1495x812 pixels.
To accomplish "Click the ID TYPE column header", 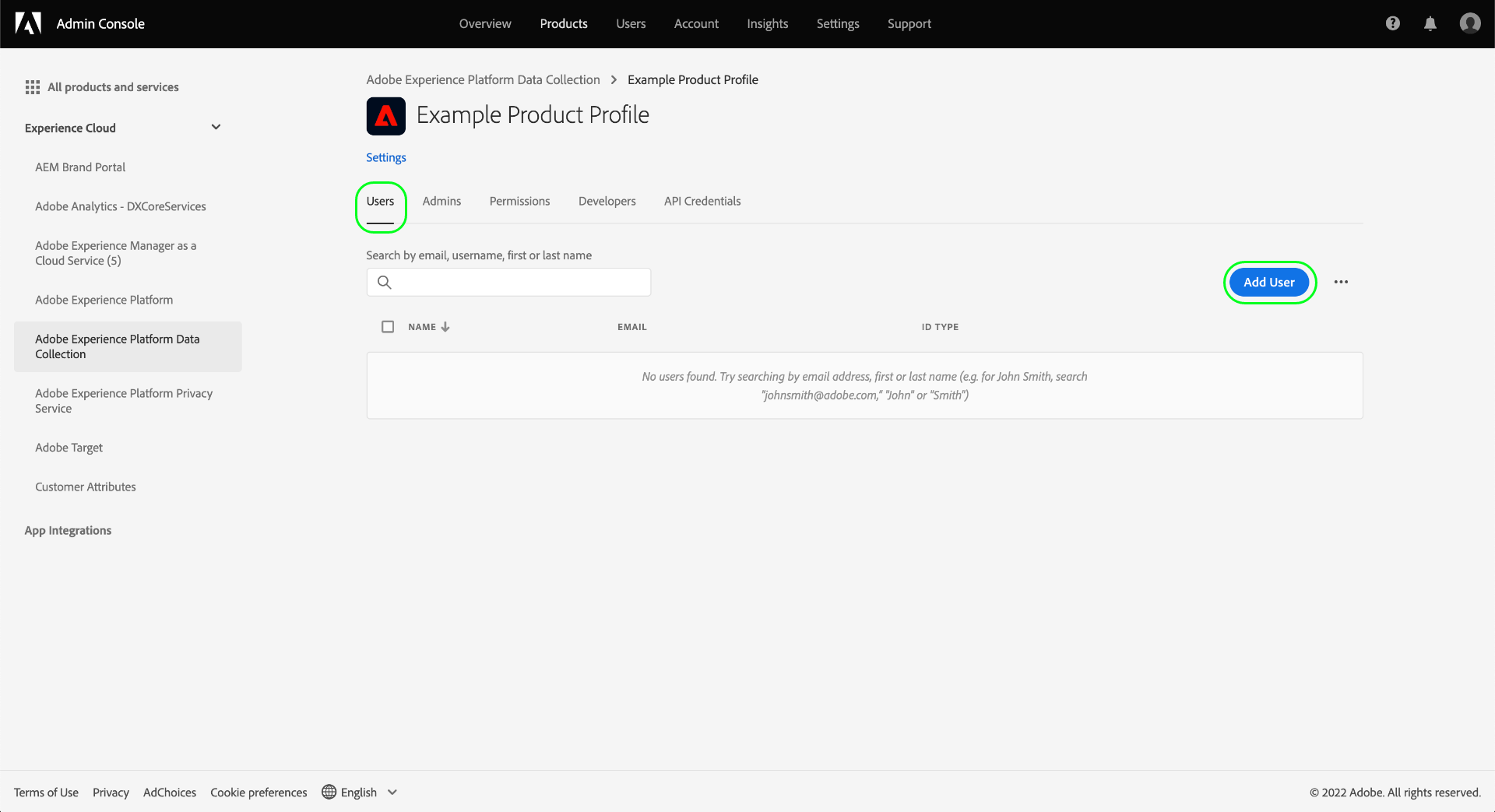I will pos(940,327).
